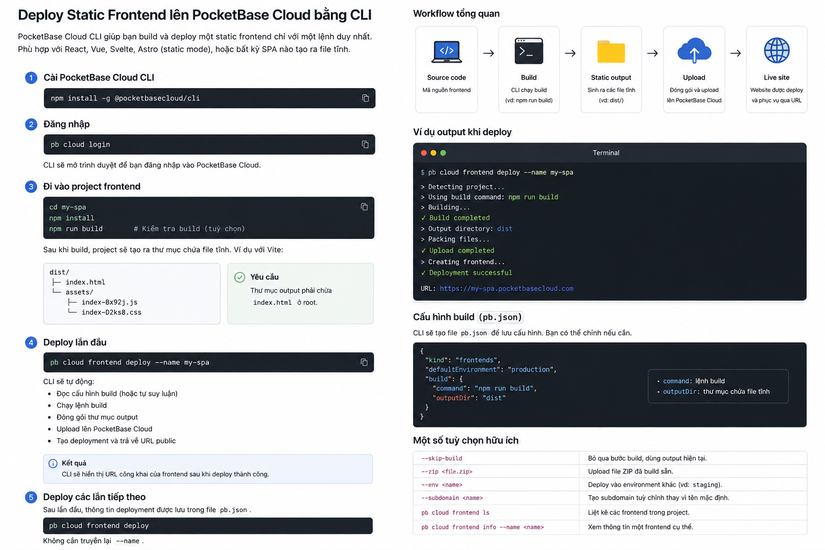
Task: Copy the cd my-spa code block
Action: (364, 207)
